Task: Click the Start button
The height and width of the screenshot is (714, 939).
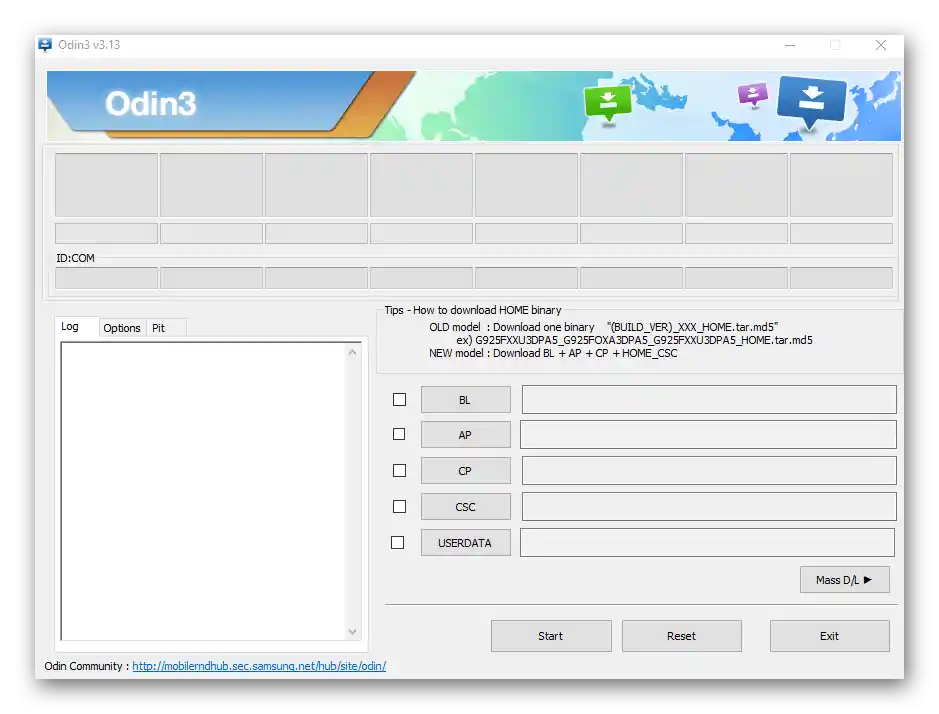Action: tap(551, 636)
